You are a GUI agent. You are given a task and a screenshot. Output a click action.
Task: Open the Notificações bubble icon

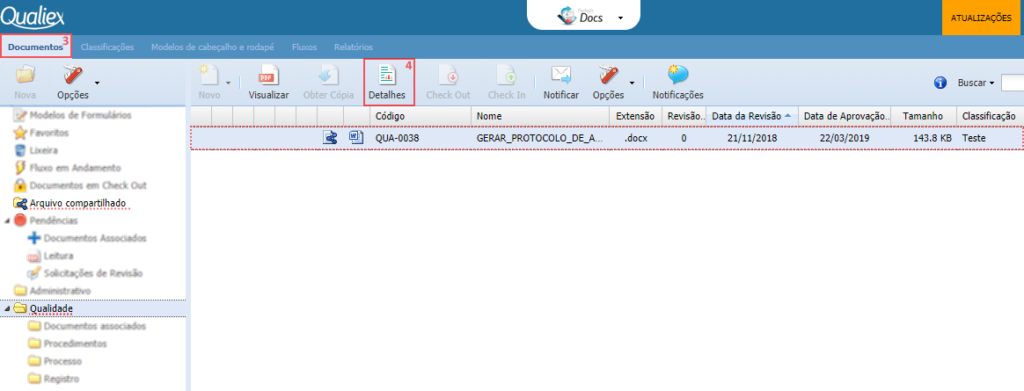(x=678, y=75)
